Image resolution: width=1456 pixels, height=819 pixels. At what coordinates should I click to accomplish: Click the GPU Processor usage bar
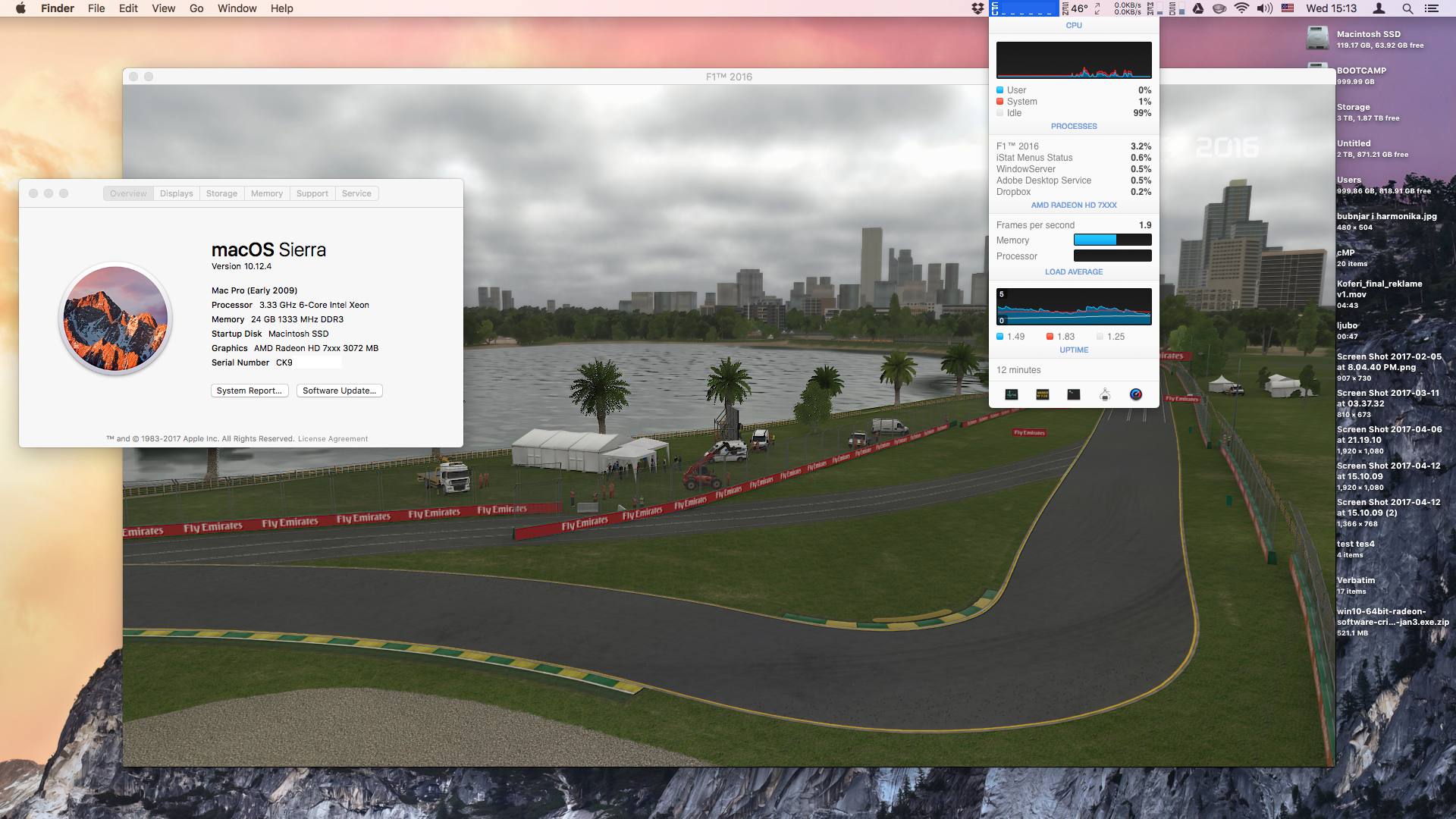point(1112,256)
